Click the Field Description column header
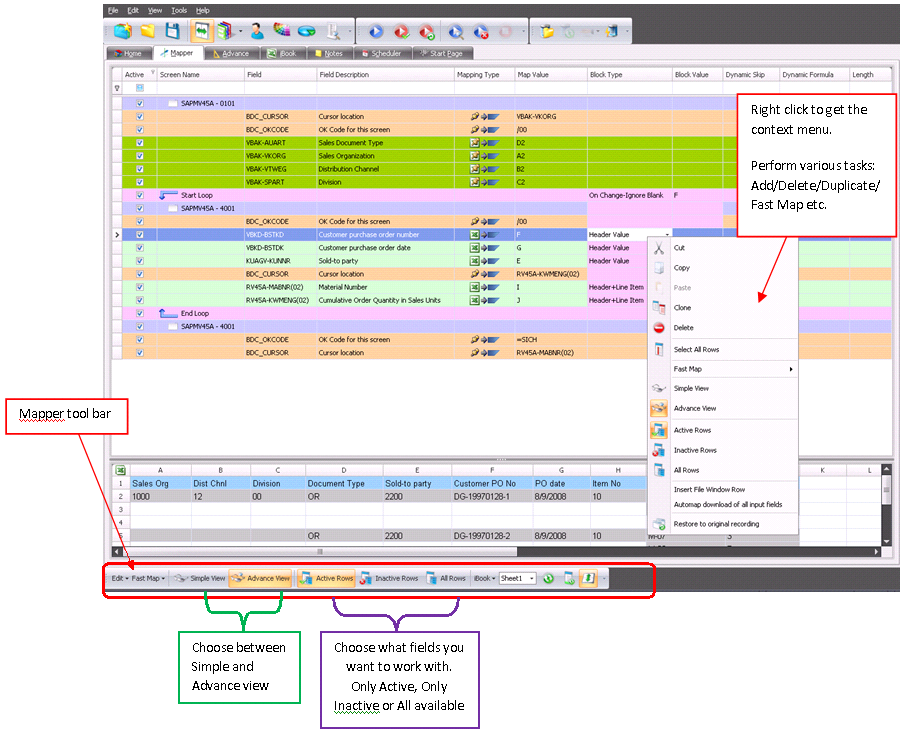 (x=343, y=75)
